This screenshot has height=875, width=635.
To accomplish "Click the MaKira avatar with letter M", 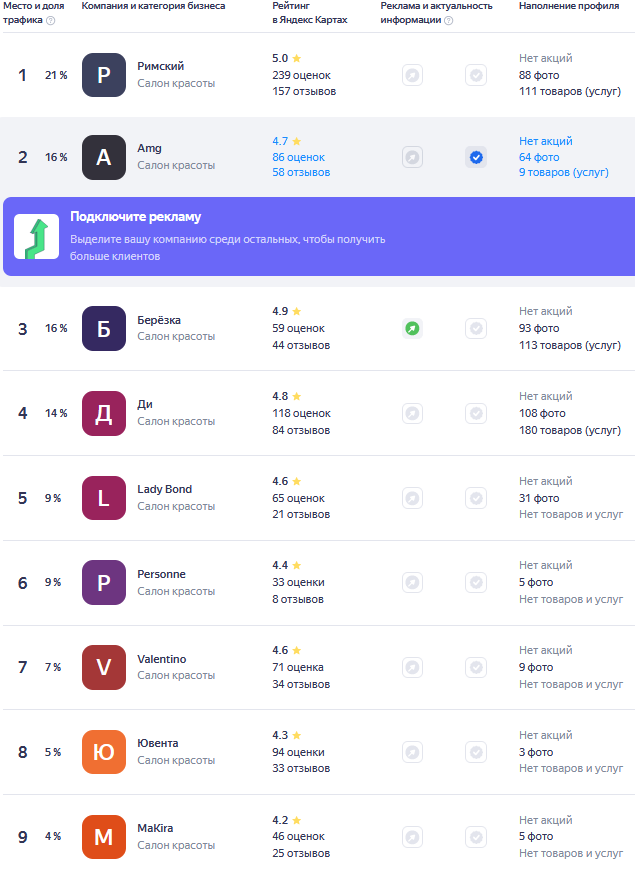I will point(104,836).
